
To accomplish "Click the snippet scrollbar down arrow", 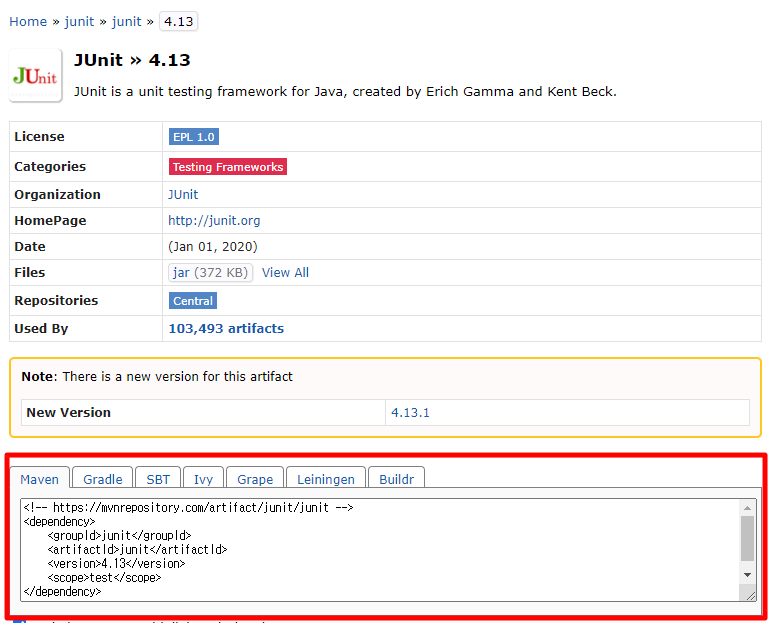I will [x=747, y=575].
